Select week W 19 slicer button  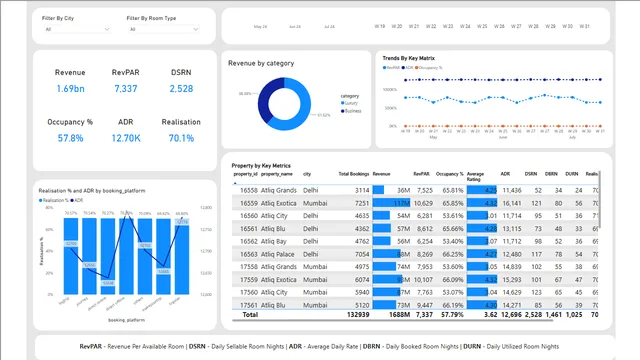380,26
